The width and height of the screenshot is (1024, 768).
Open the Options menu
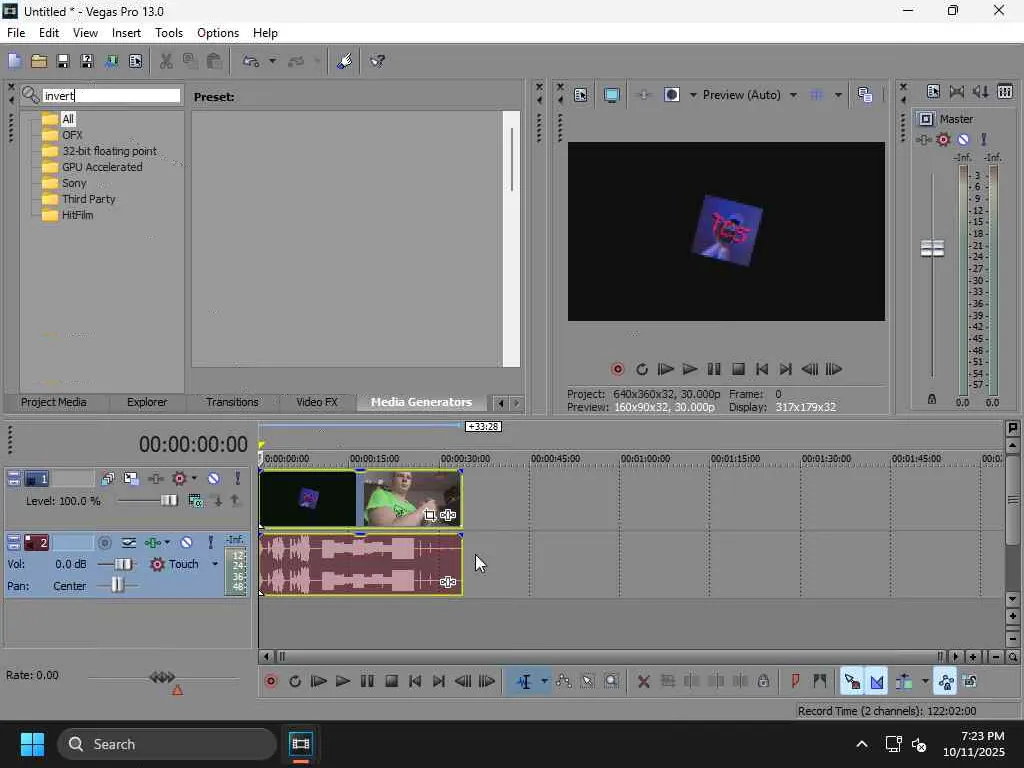point(217,33)
